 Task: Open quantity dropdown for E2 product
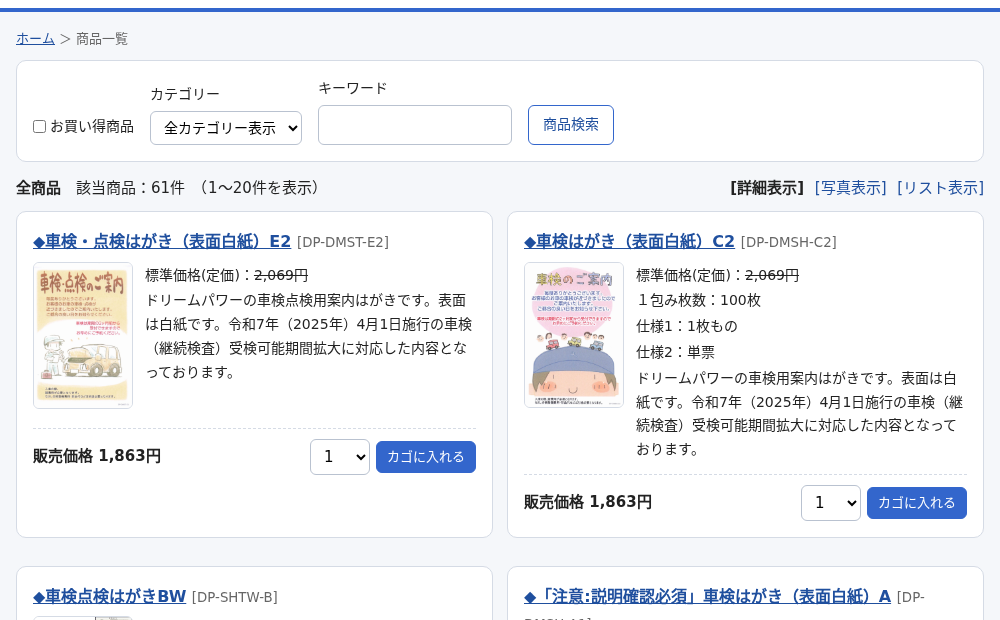pyautogui.click(x=340, y=457)
